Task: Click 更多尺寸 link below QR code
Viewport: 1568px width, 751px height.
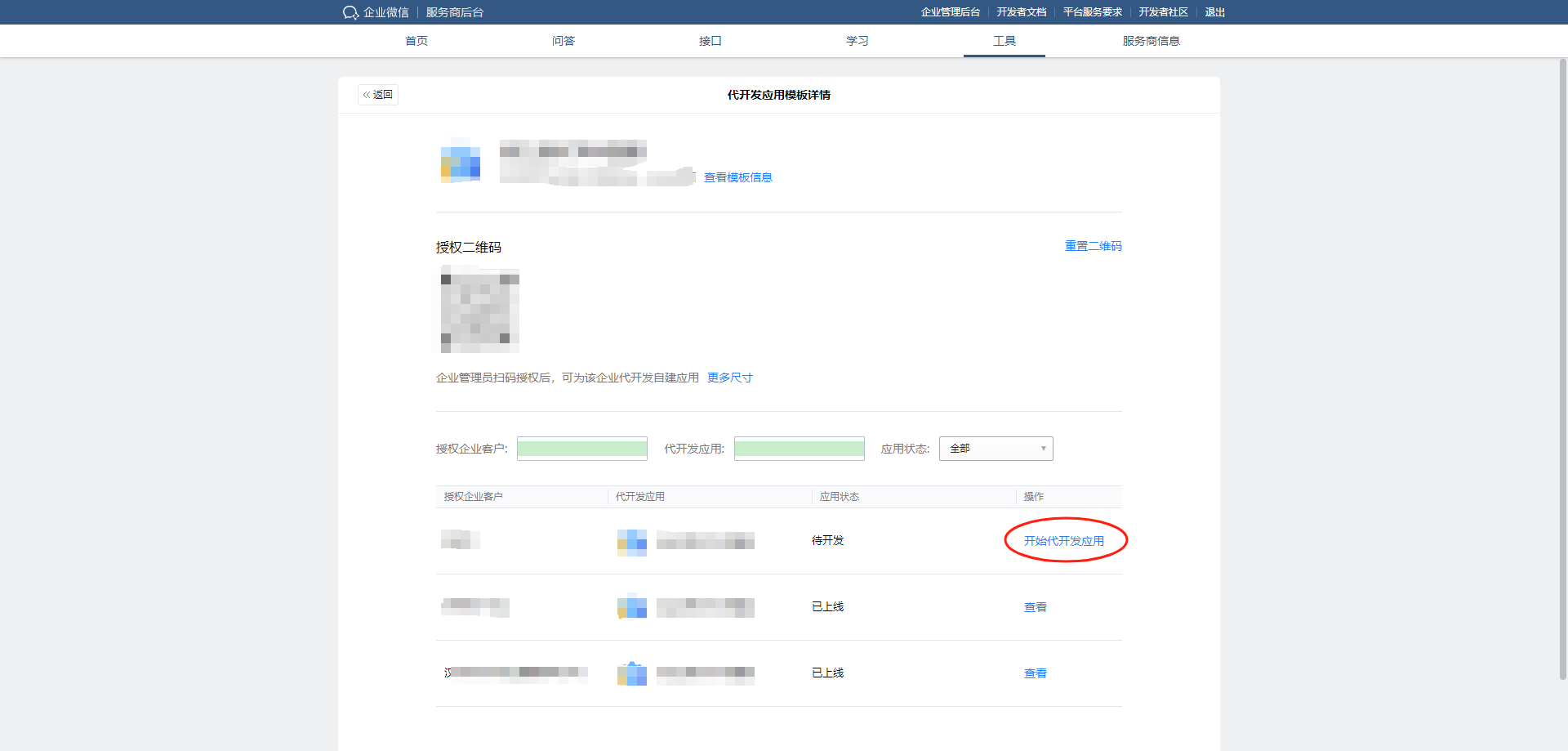Action: [729, 378]
